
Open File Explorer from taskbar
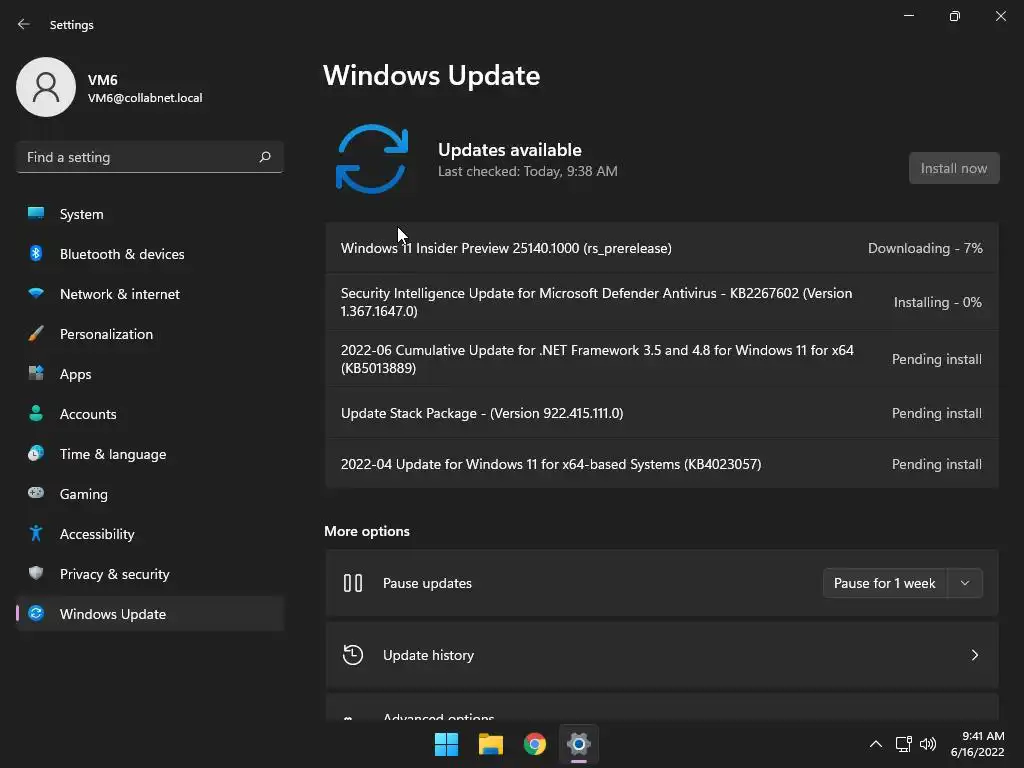click(490, 744)
